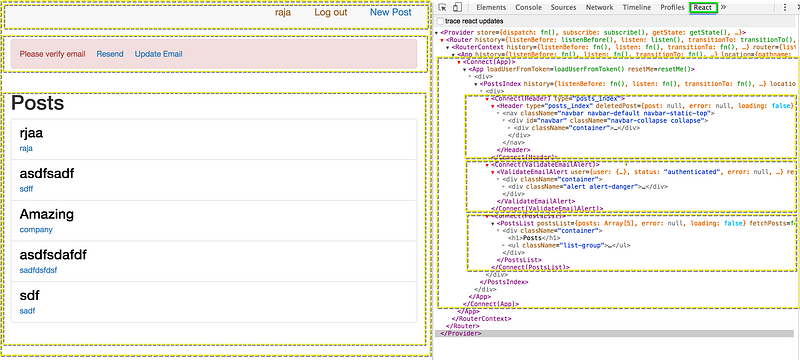Click the Posts page heading

[38, 104]
